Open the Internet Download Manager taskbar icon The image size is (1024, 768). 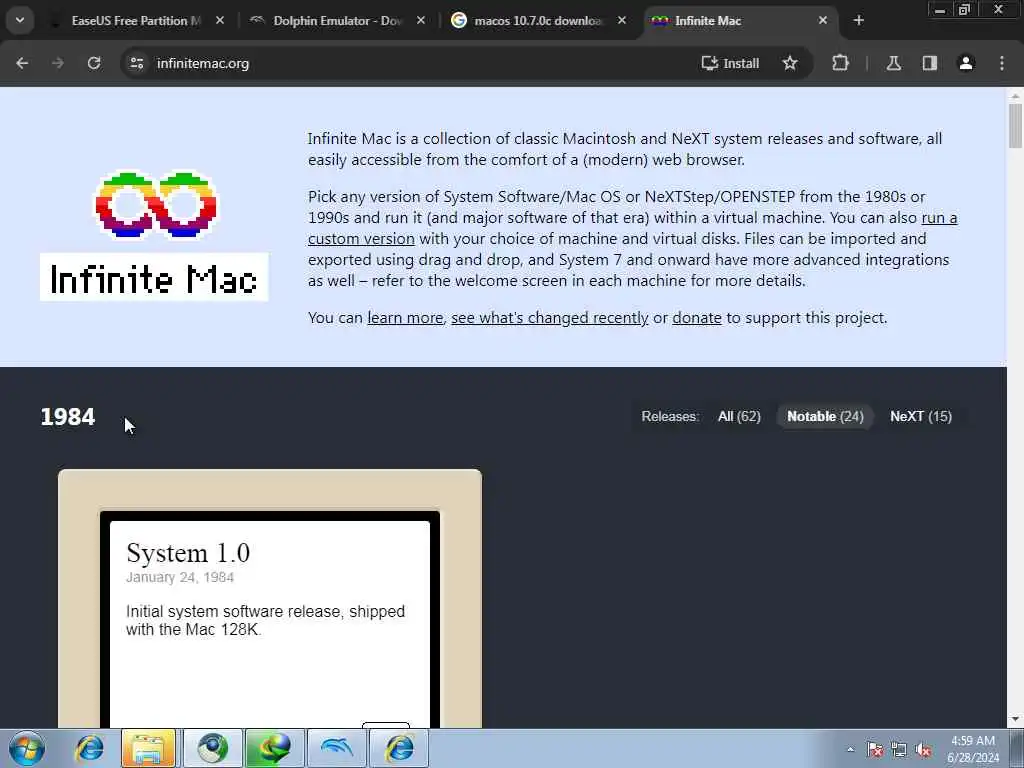pyautogui.click(x=274, y=748)
